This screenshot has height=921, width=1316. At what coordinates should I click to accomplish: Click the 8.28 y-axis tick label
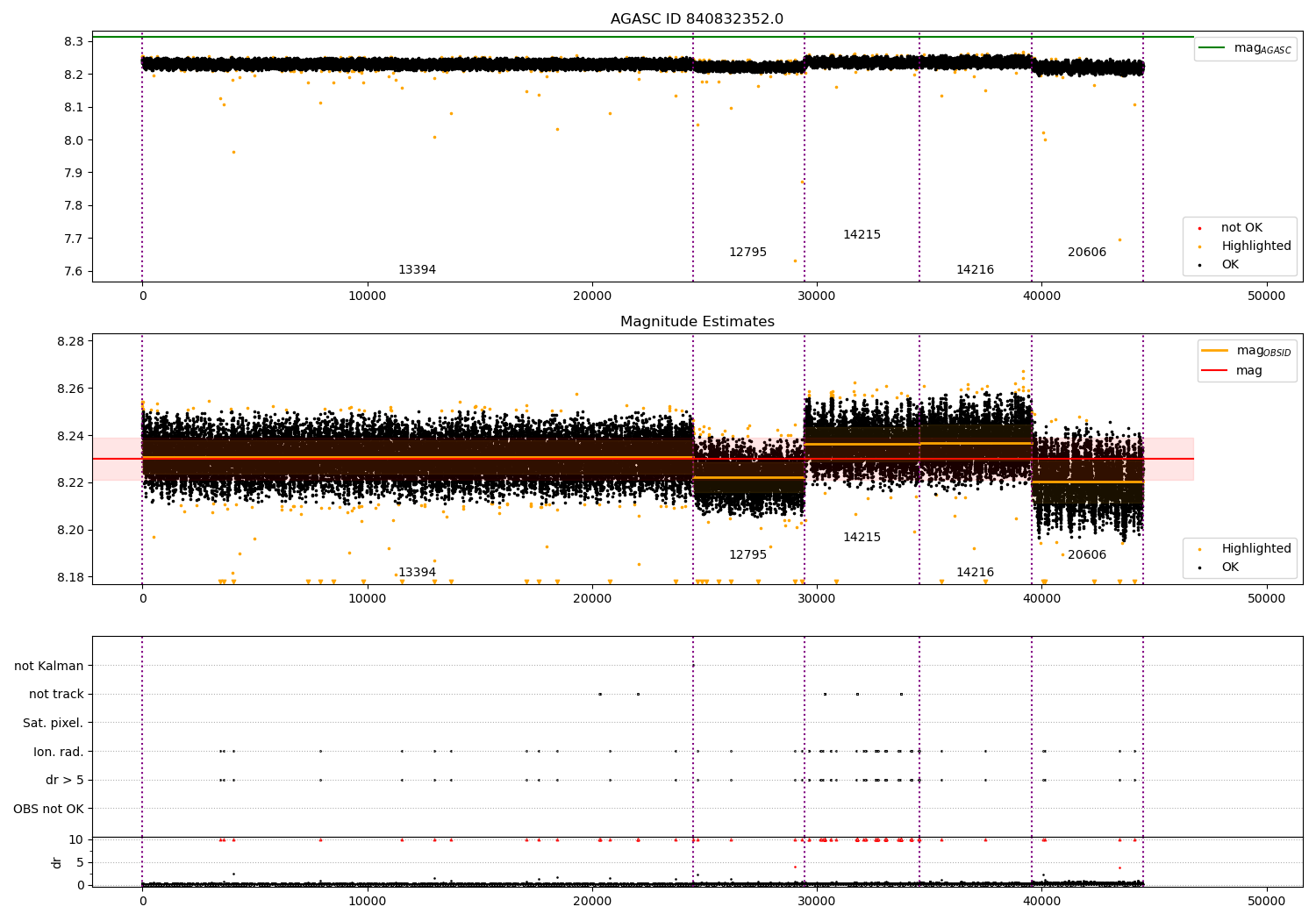70,341
